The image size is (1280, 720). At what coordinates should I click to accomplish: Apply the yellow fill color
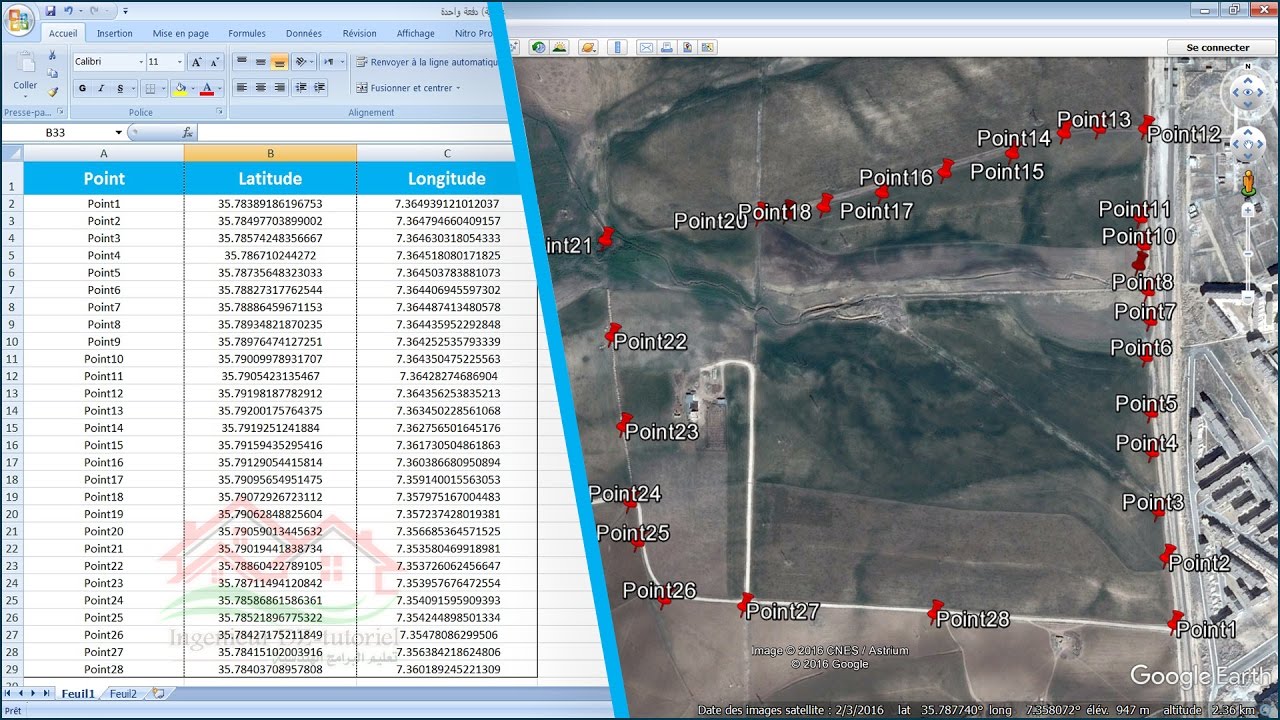tap(180, 88)
